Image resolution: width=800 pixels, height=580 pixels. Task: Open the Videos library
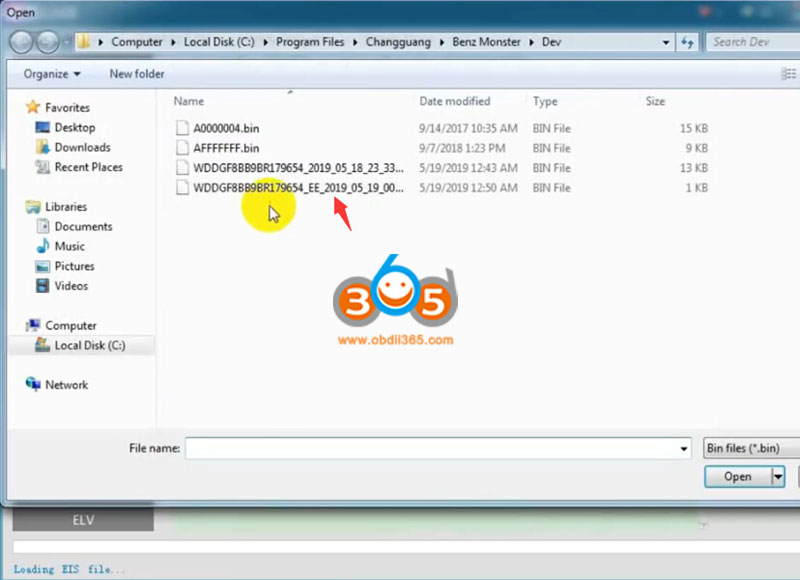tap(43, 286)
